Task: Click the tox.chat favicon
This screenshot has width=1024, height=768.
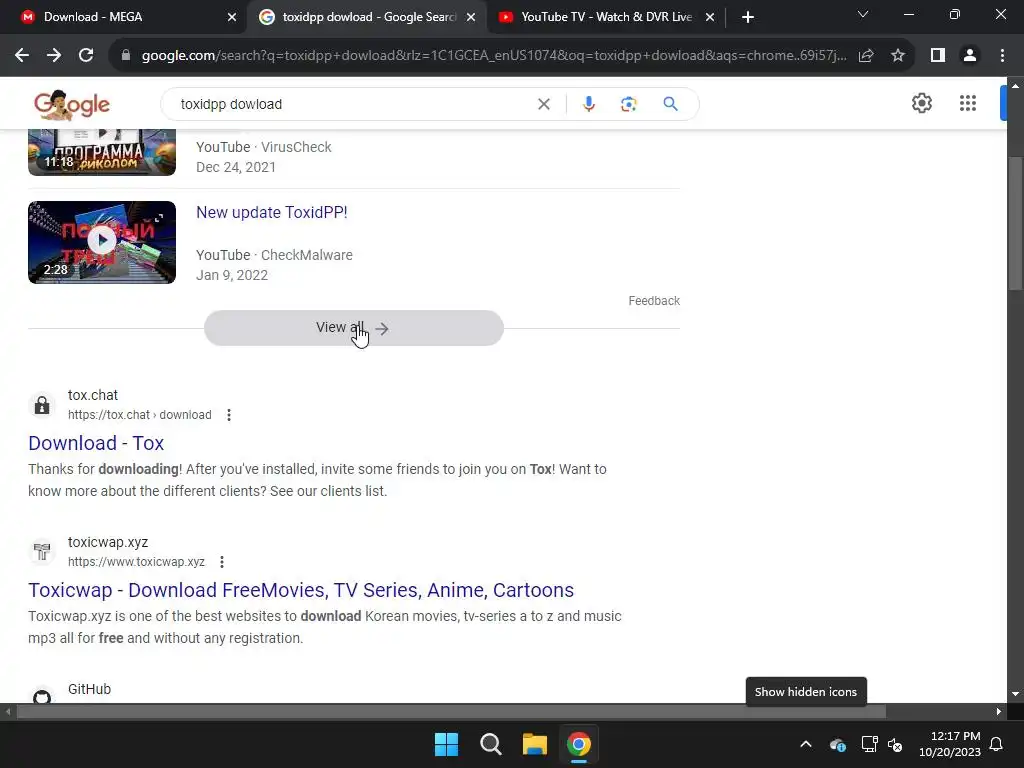Action: coord(42,405)
